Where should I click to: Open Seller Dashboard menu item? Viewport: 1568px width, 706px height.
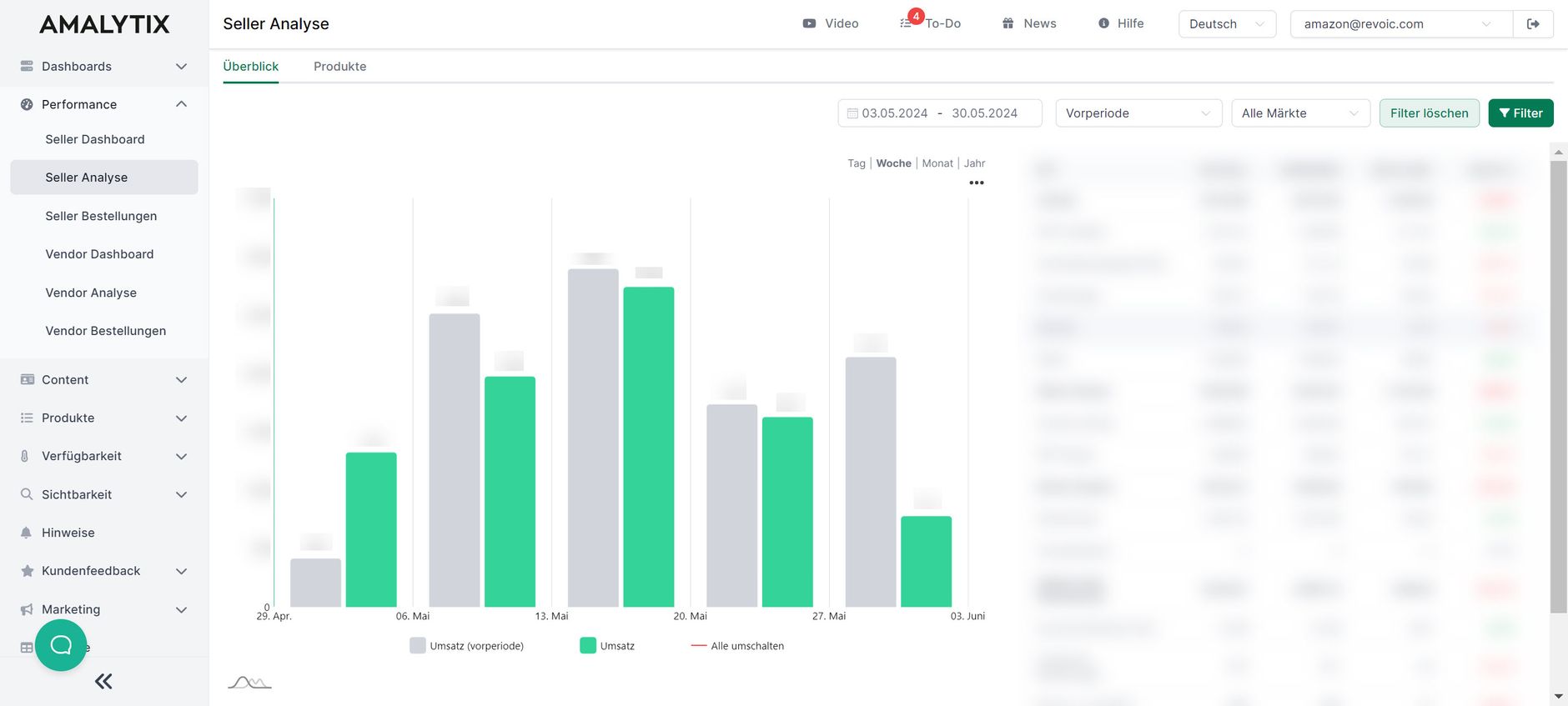[x=104, y=139]
